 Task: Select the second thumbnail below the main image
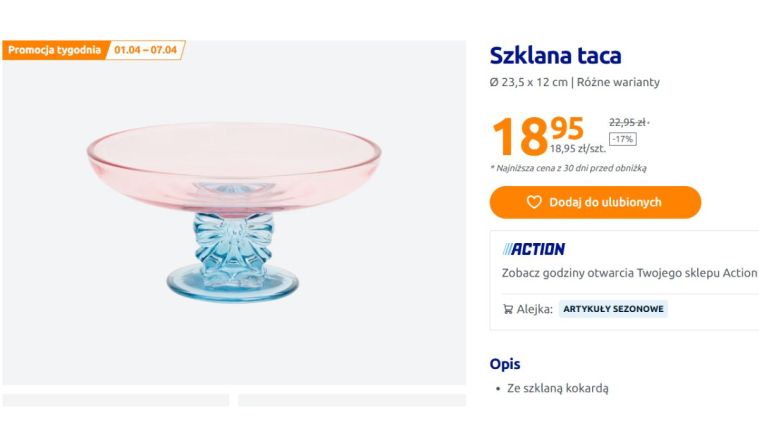click(352, 400)
